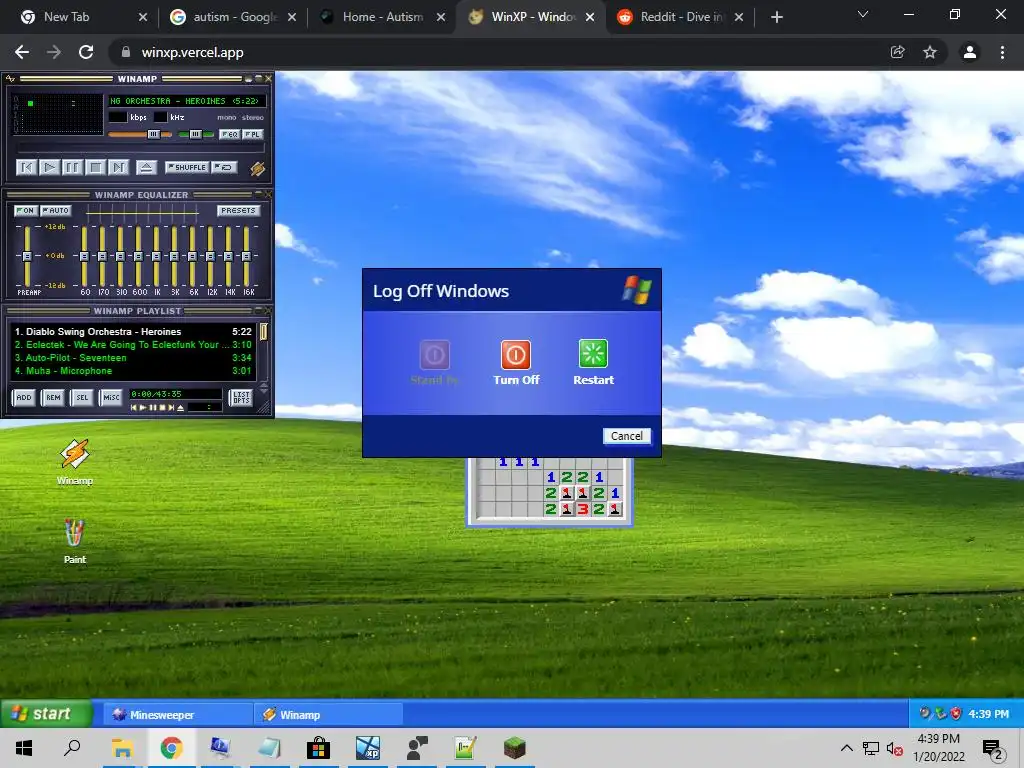The height and width of the screenshot is (768, 1024).
Task: Open Minecraft block icon in host taskbar
Action: [515, 748]
